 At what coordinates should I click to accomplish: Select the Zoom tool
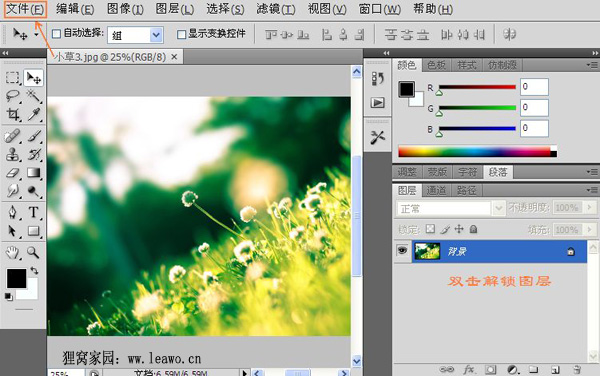[34, 252]
